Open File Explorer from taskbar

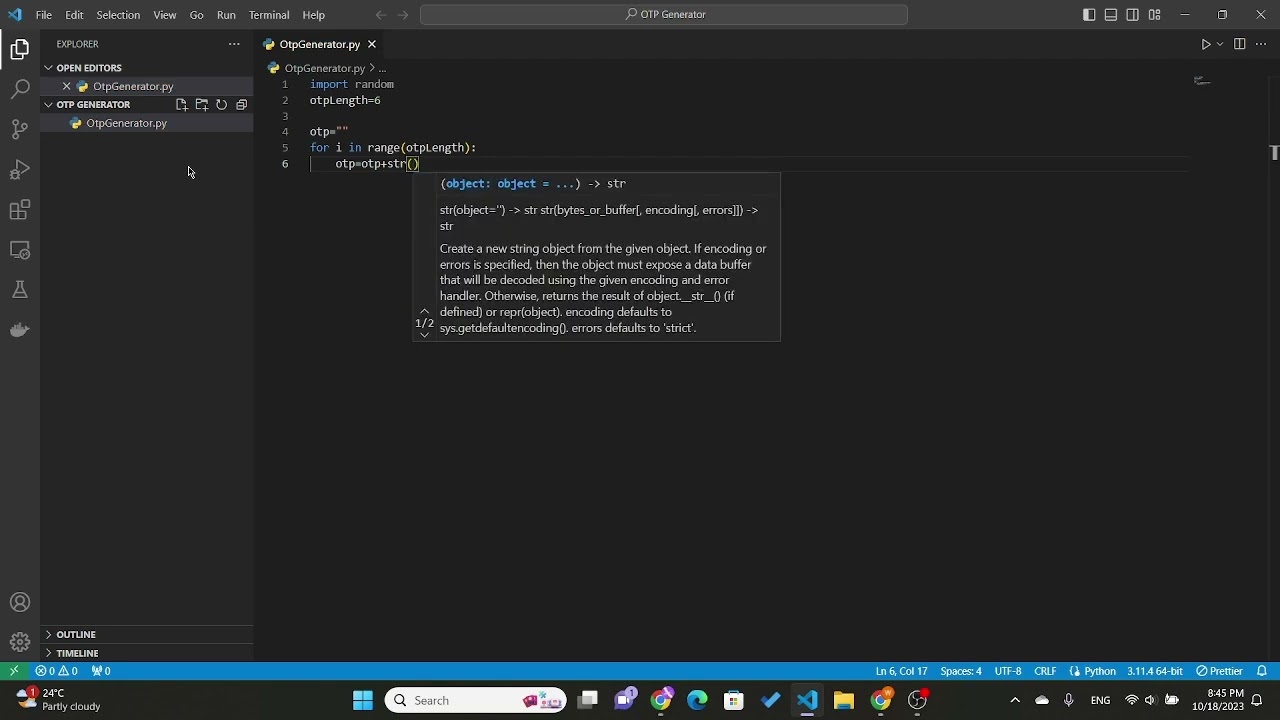click(x=844, y=700)
